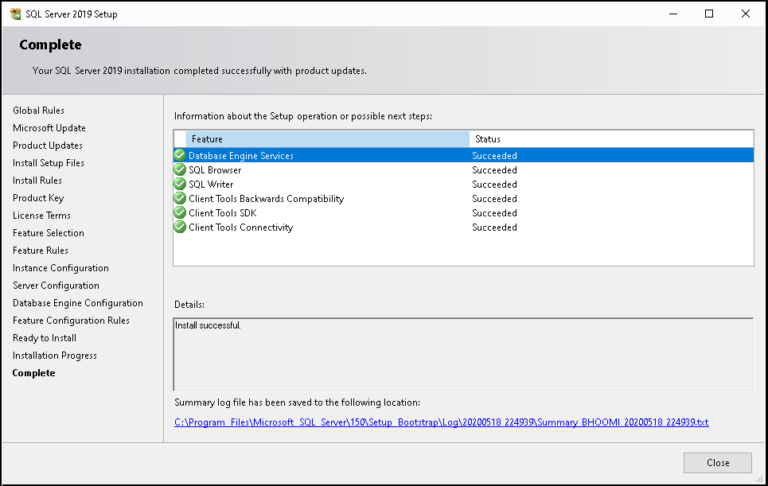Click the green check icon beside Database Engine Services

point(180,155)
